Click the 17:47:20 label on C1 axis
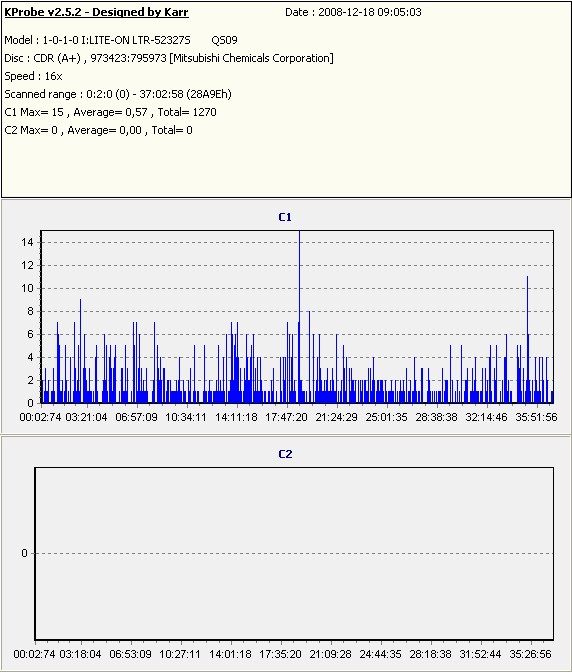This screenshot has width=572, height=672. (286, 417)
